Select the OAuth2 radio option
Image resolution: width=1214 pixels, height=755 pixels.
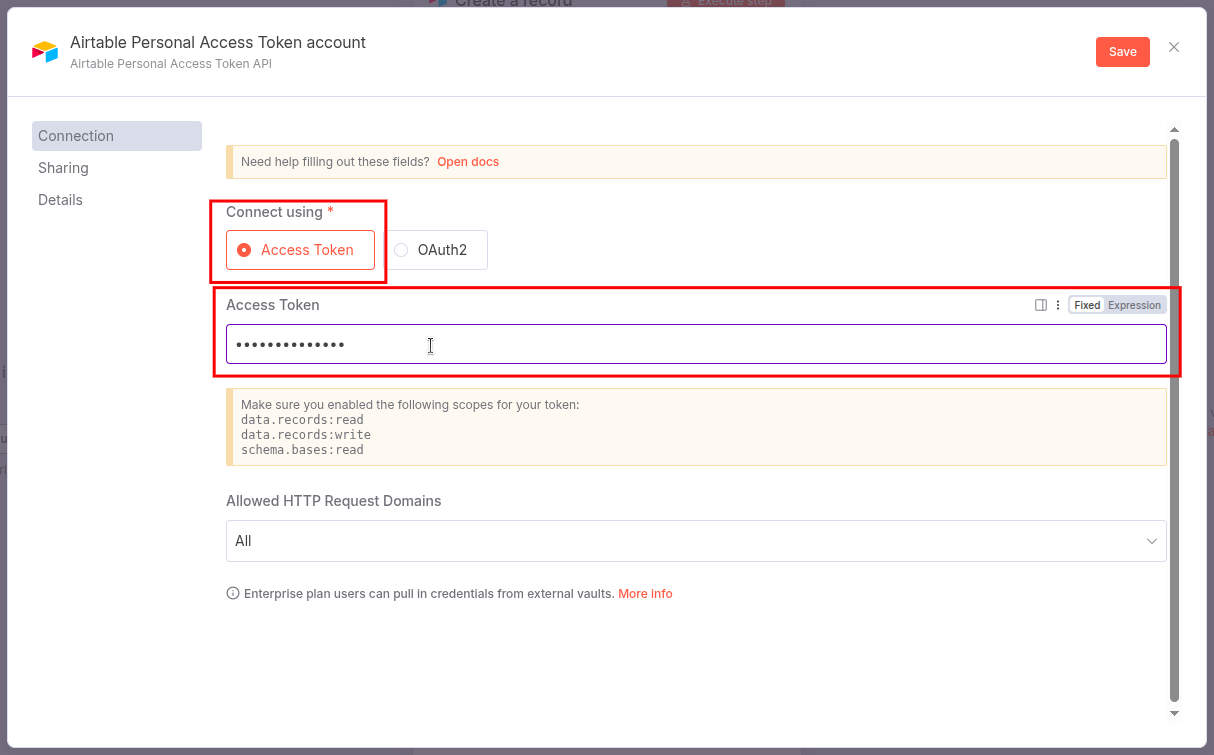(x=437, y=250)
